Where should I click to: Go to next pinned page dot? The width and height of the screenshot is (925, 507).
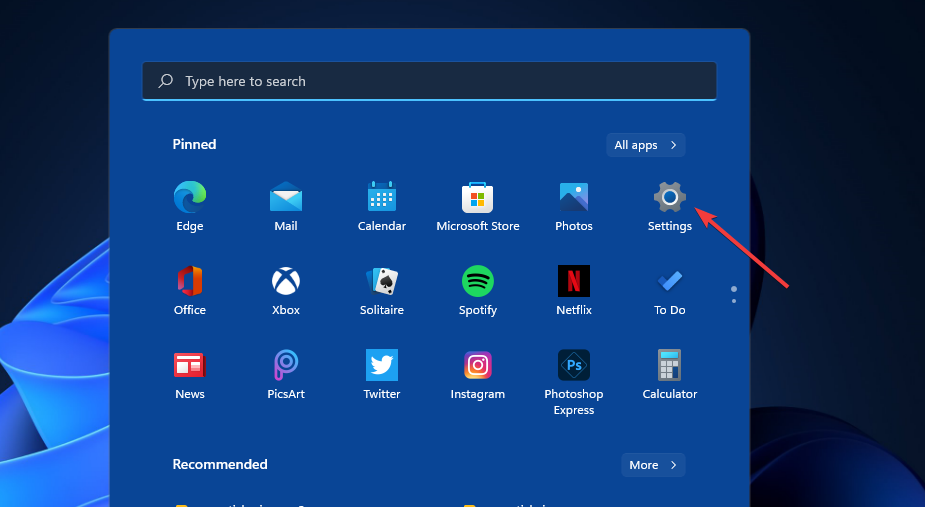point(734,301)
